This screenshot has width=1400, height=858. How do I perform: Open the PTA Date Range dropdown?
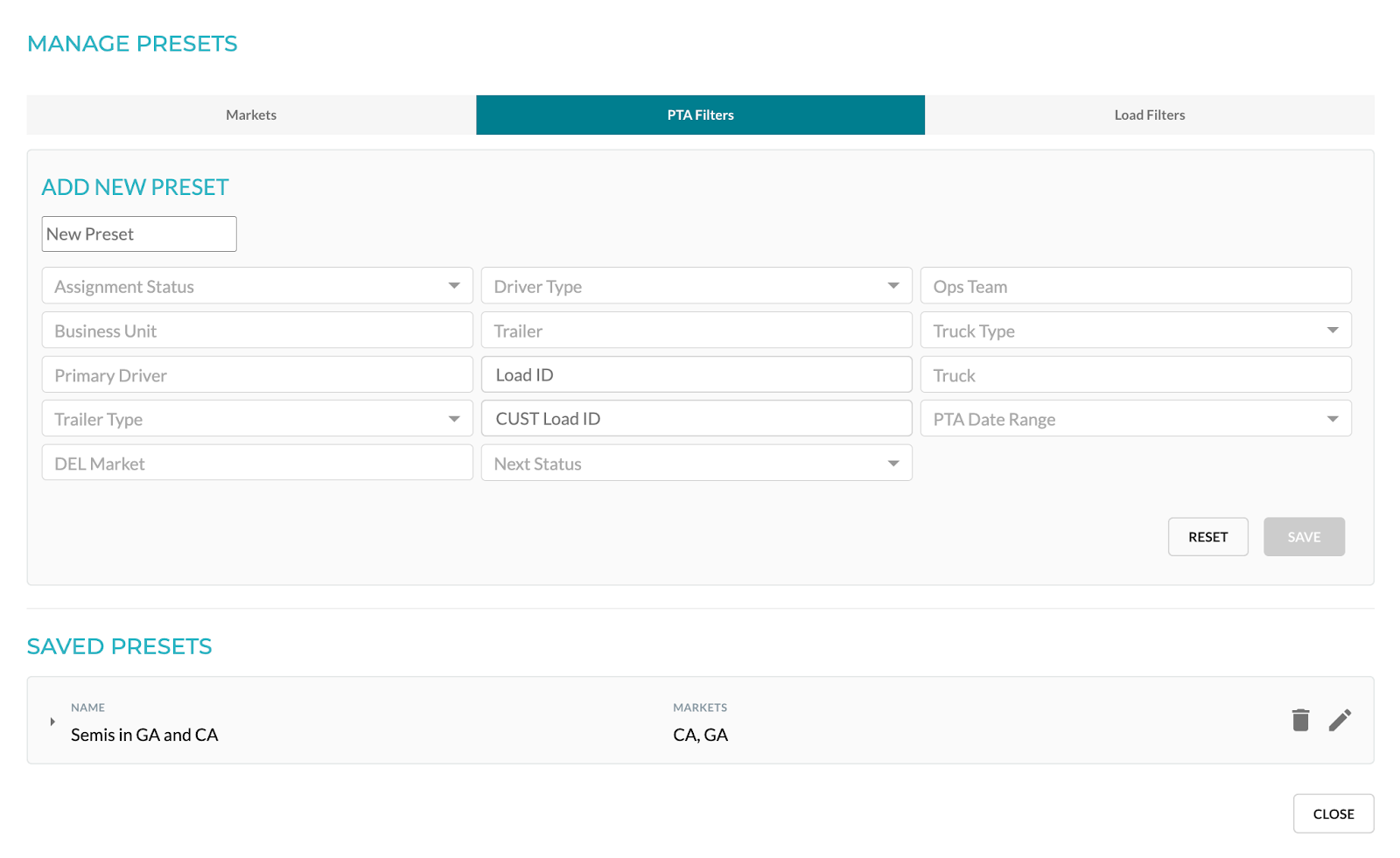tap(1136, 419)
